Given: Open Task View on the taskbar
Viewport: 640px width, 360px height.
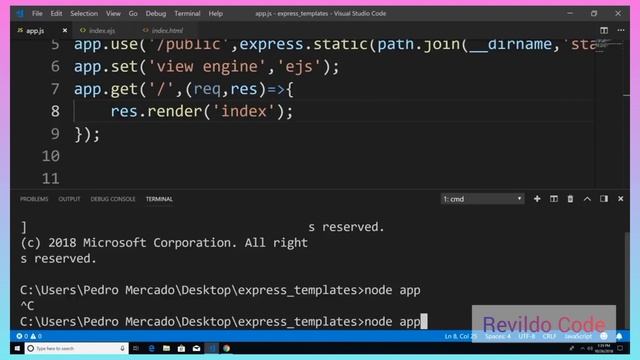Looking at the screenshot, I should tap(136, 348).
